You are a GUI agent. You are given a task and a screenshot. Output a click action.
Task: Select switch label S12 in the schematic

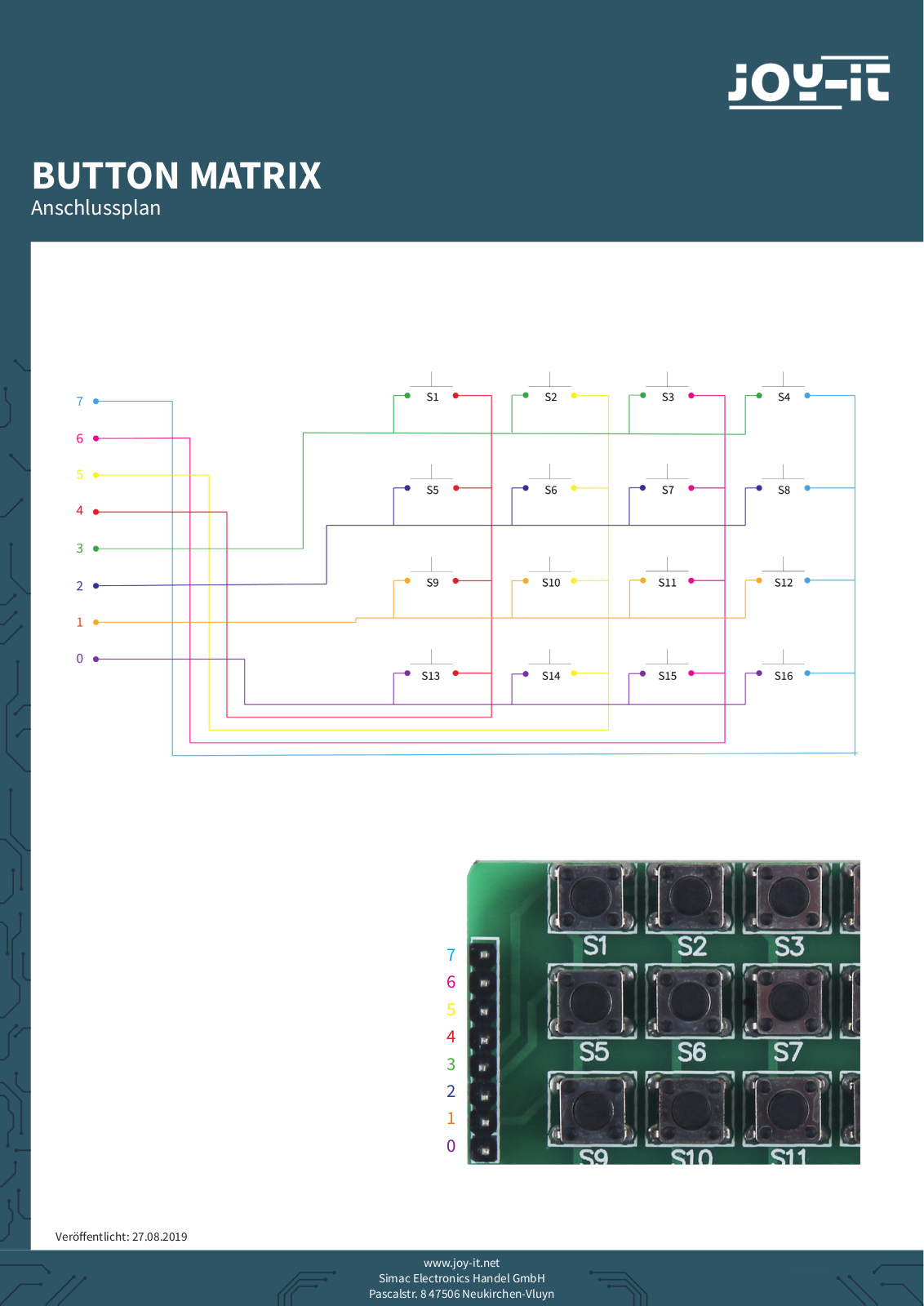[784, 583]
